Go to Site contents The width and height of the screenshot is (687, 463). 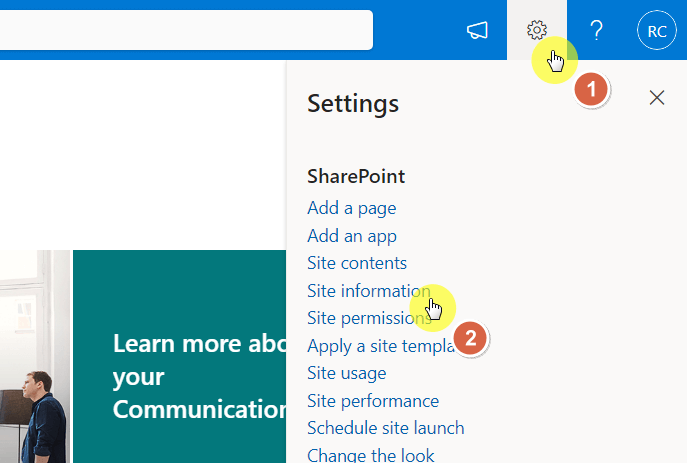357,263
